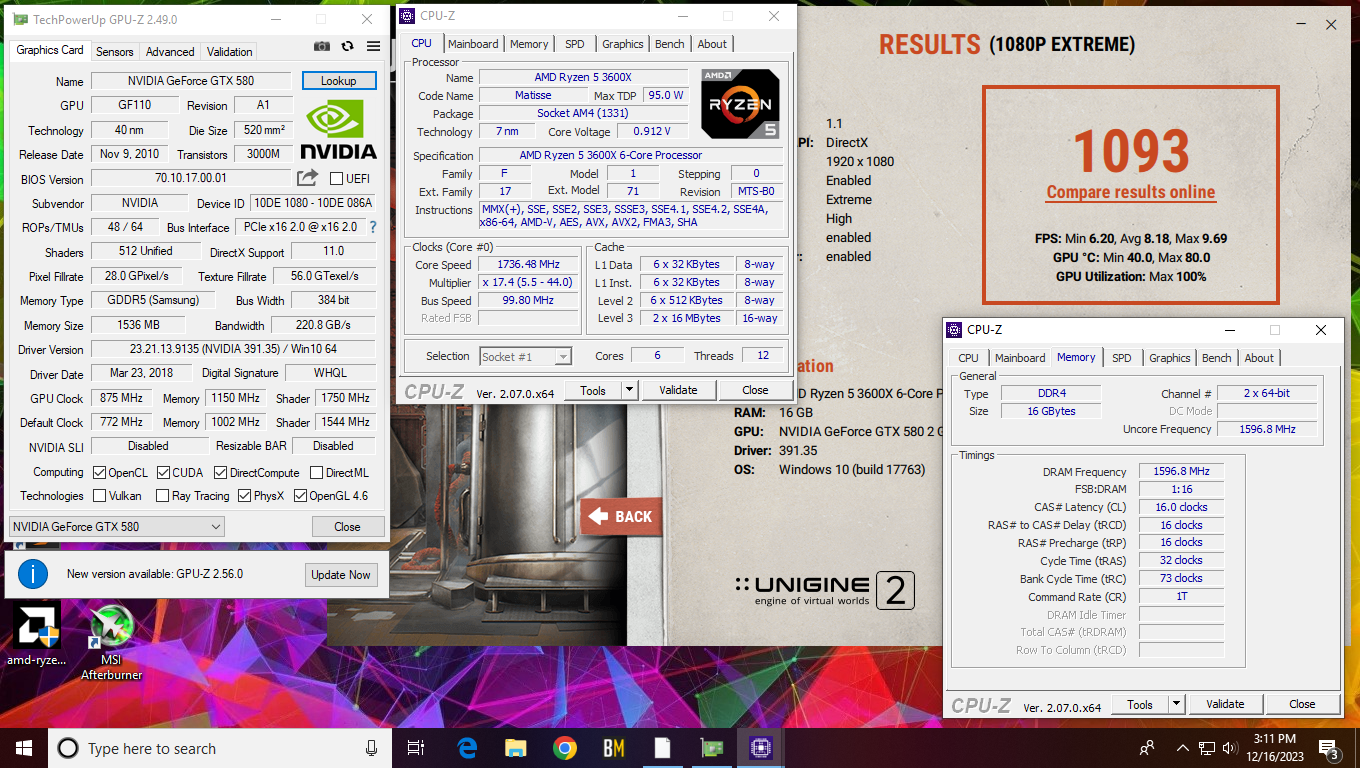Screen dimensions: 1360x768
Task: Click the GPU Name field GeForce GTX 580
Action: point(190,81)
